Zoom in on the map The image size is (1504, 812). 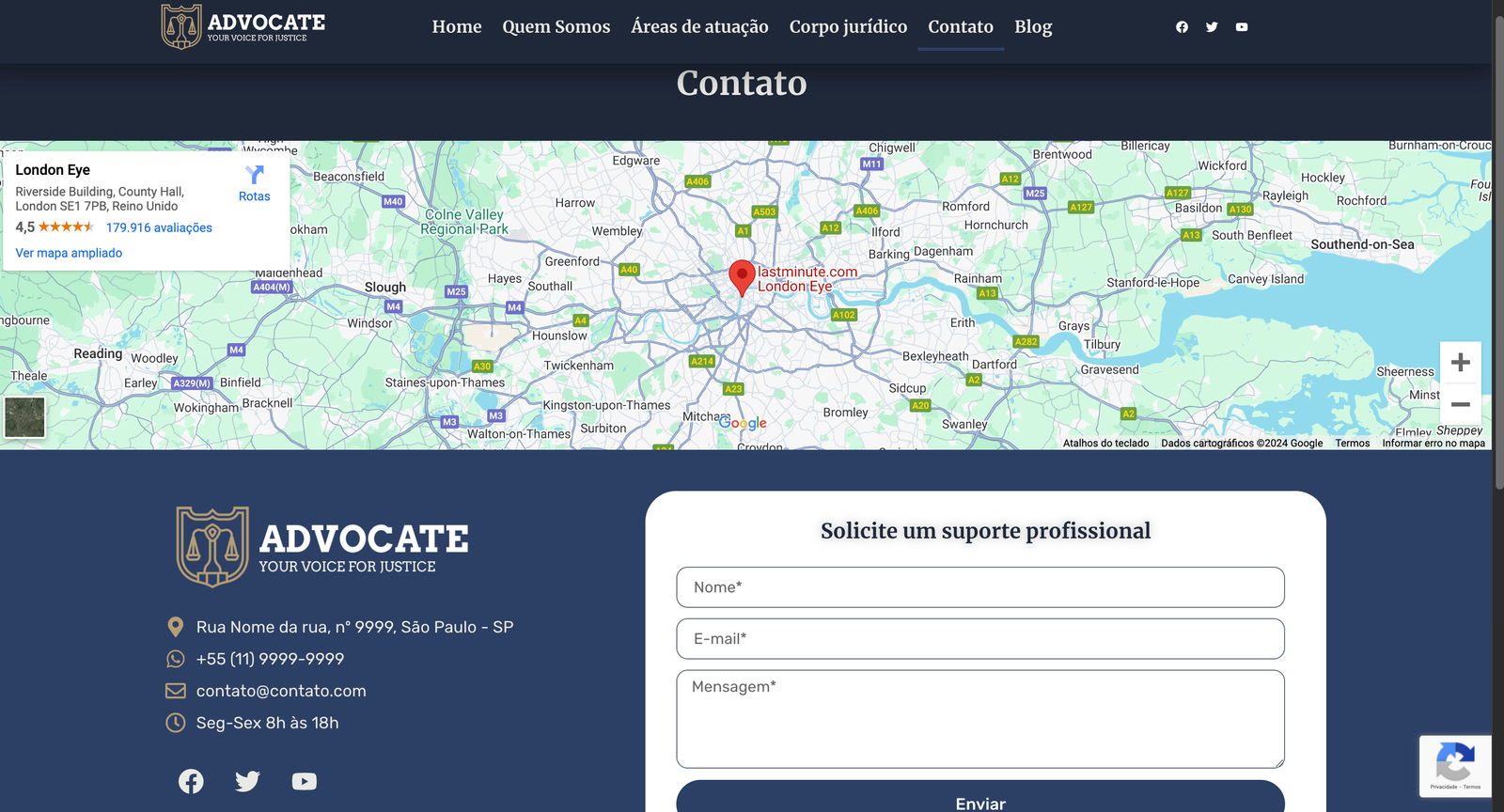click(x=1460, y=363)
